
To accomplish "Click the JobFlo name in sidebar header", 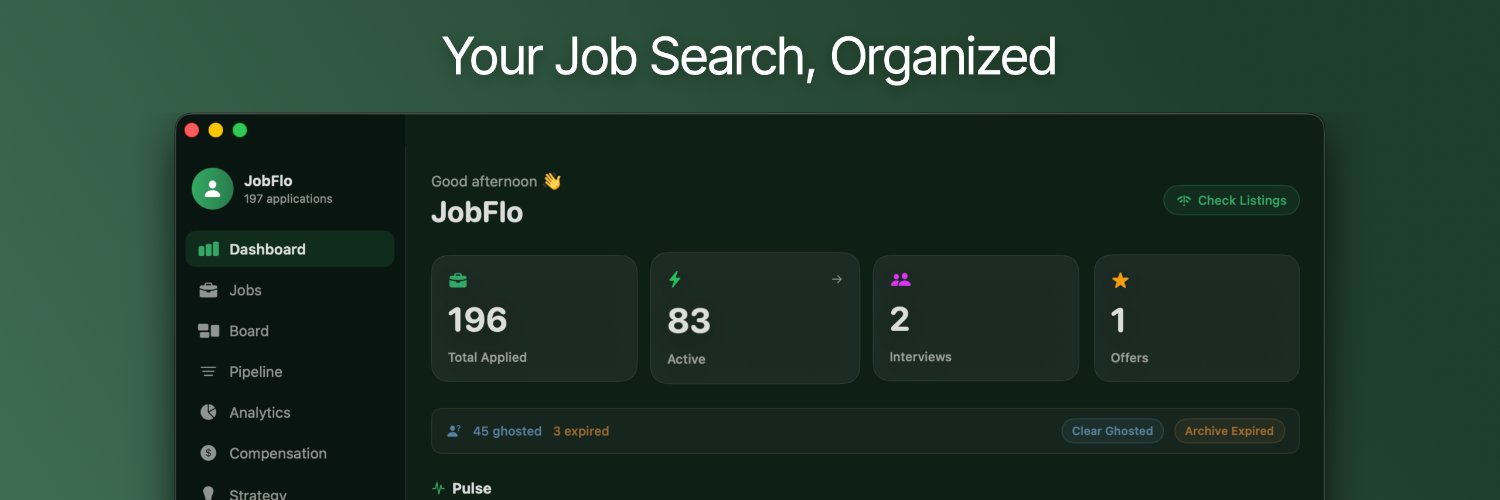I will point(268,181).
